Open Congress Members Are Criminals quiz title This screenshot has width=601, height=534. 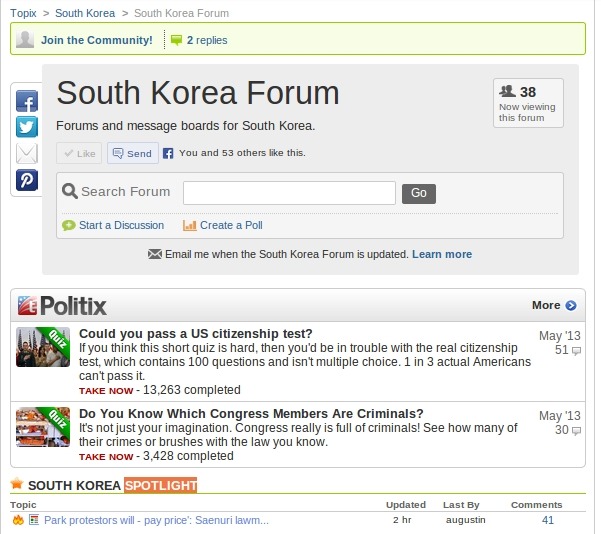click(x=251, y=414)
